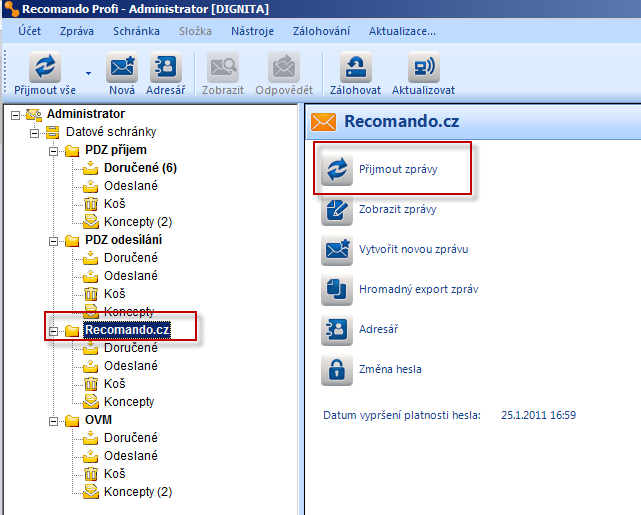Click the Aktualizovat toolbar icon
641x515 pixels.
424,67
